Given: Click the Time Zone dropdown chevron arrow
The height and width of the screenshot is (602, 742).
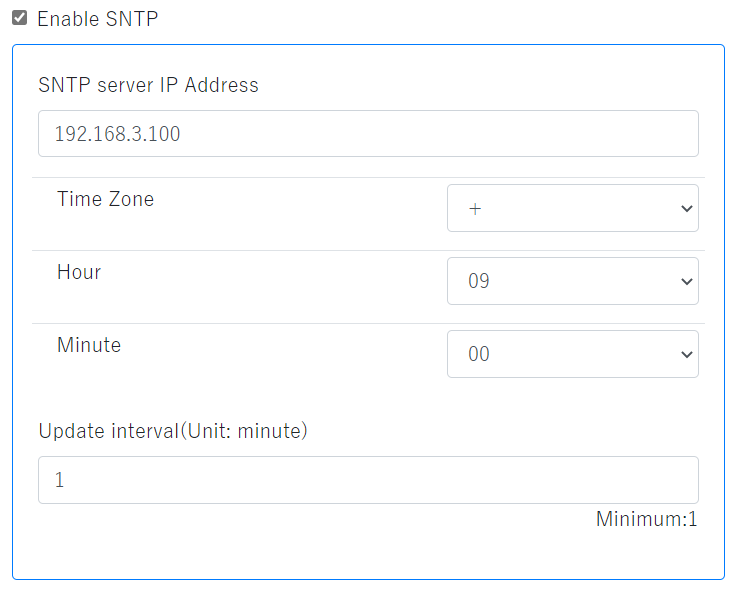Looking at the screenshot, I should coord(686,208).
